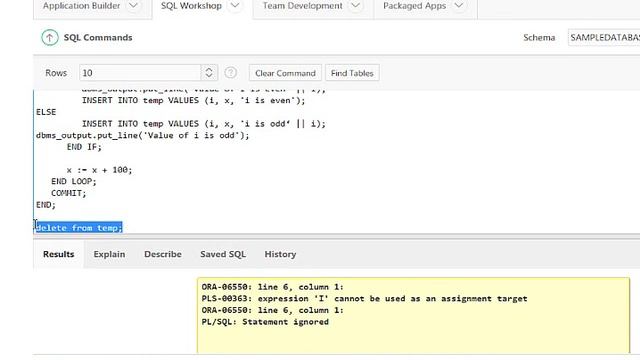The width and height of the screenshot is (640, 360).
Task: Click the 'COMMIT;' line in editor
Action: point(69,193)
